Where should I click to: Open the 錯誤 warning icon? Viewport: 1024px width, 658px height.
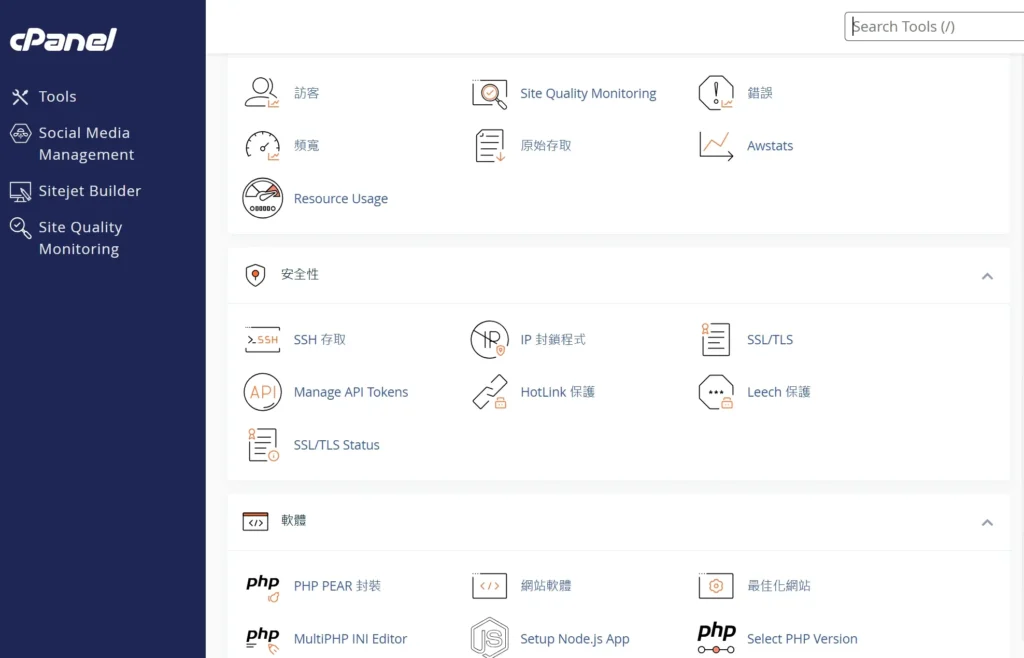716,93
